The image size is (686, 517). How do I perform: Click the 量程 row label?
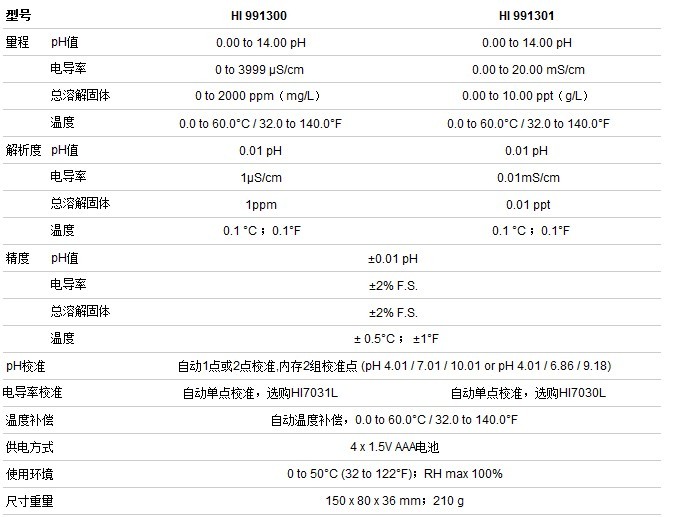[18, 43]
